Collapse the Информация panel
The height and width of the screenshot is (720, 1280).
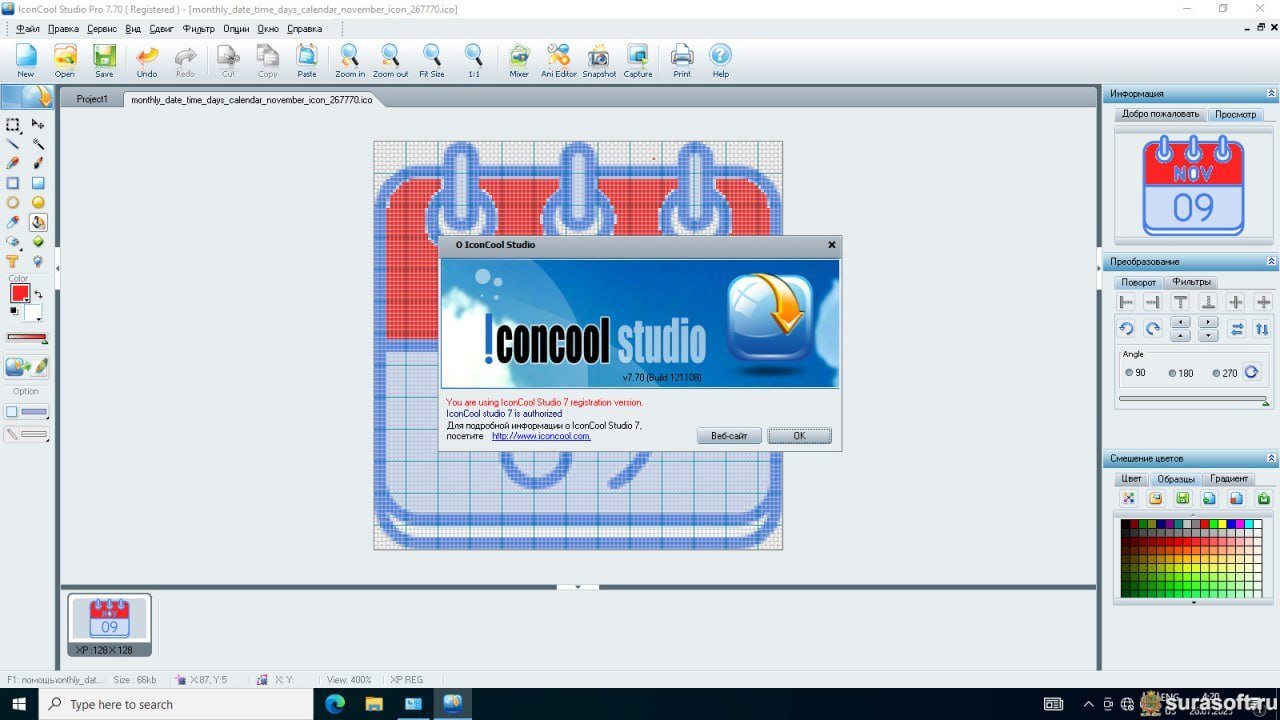click(x=1271, y=93)
